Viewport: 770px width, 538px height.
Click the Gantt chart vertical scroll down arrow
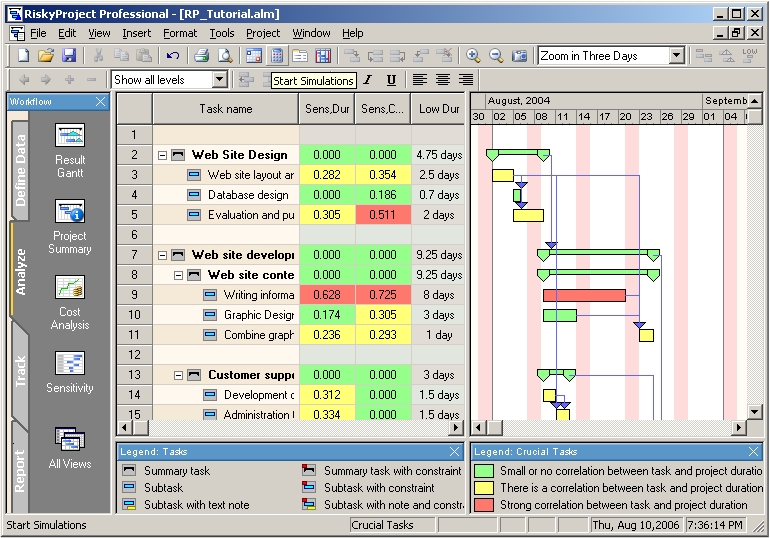[x=755, y=411]
